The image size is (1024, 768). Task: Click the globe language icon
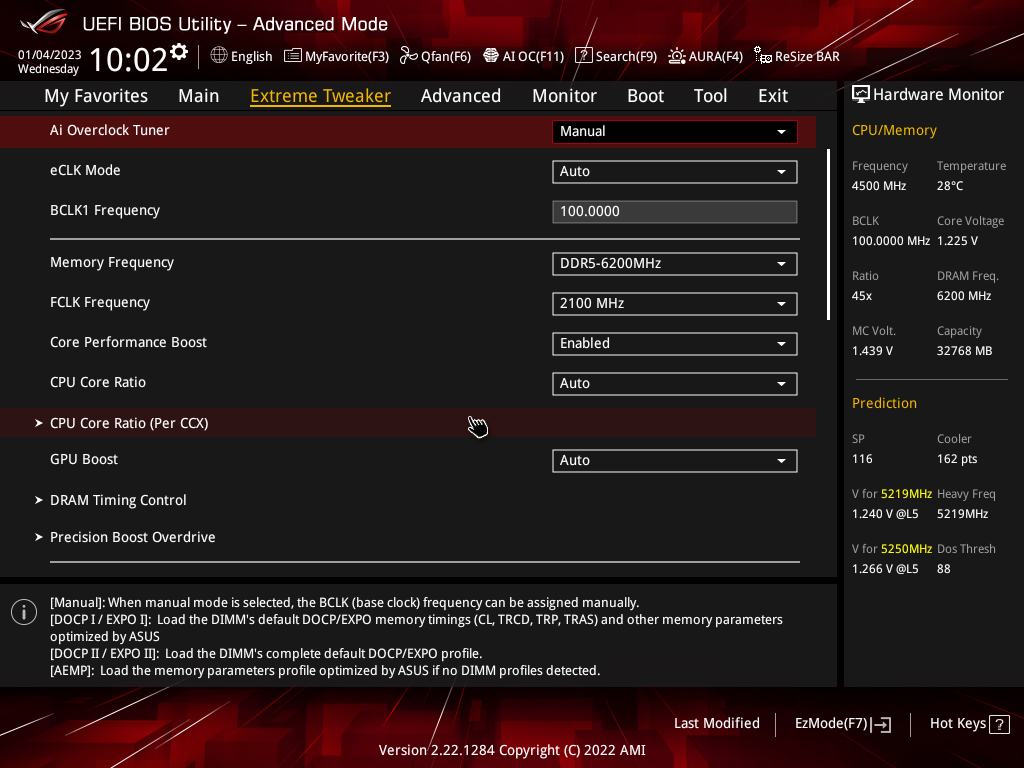click(219, 56)
